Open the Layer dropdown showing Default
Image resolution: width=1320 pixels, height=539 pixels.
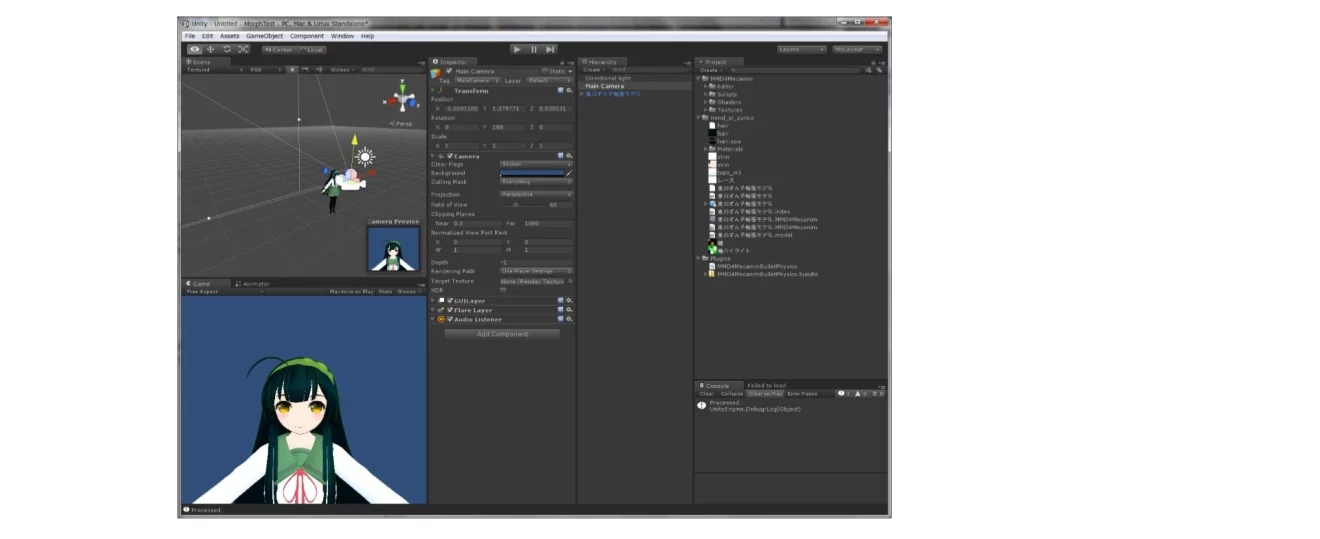(x=550, y=80)
